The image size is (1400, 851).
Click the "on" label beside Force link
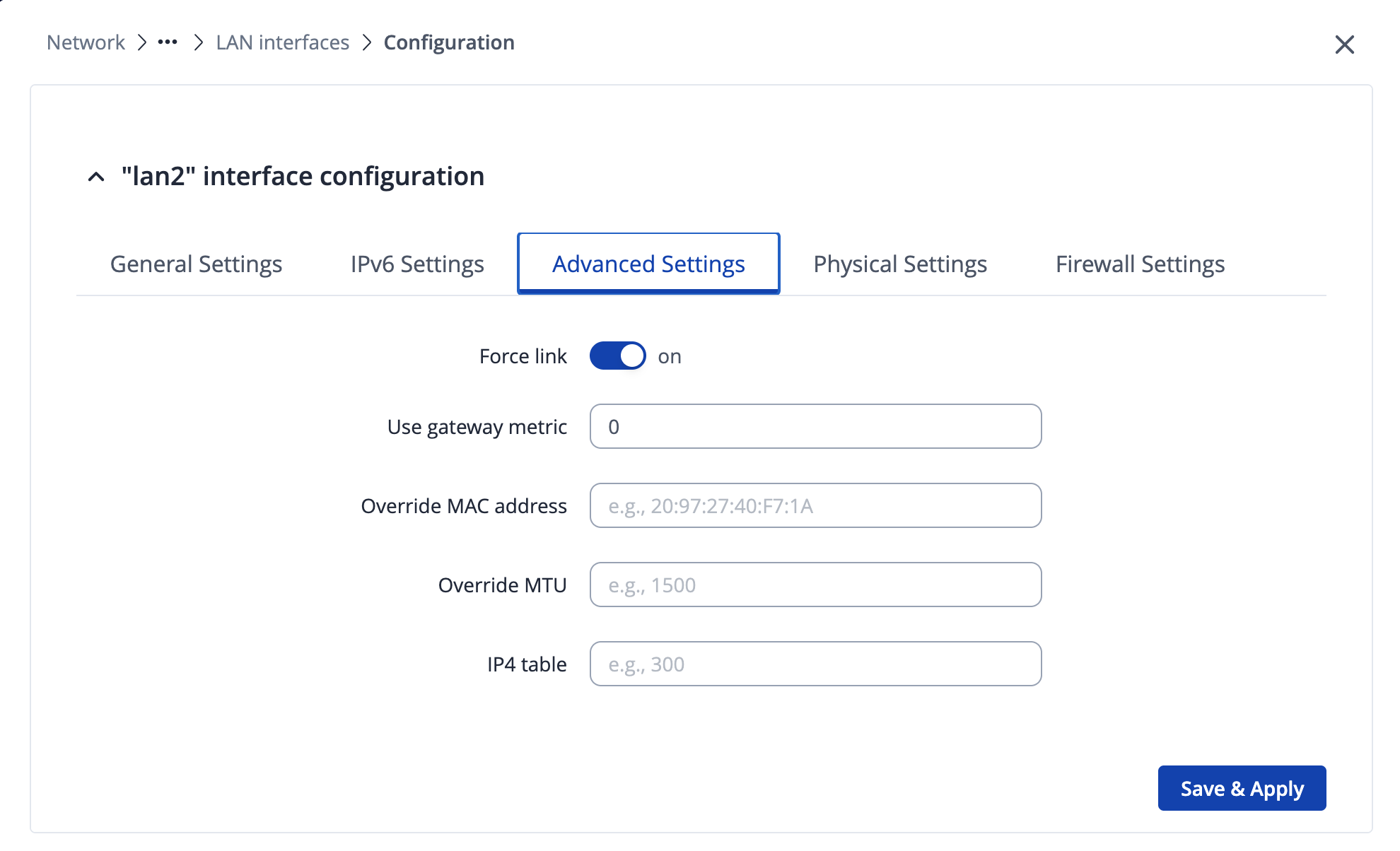pyautogui.click(x=670, y=357)
